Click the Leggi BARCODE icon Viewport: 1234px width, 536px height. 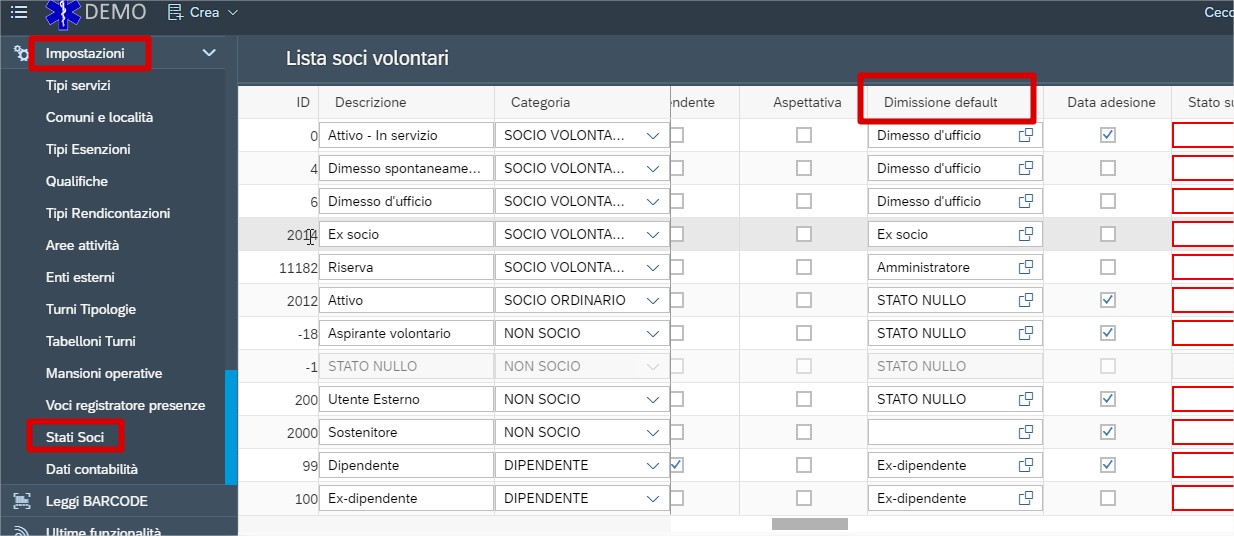pos(21,501)
